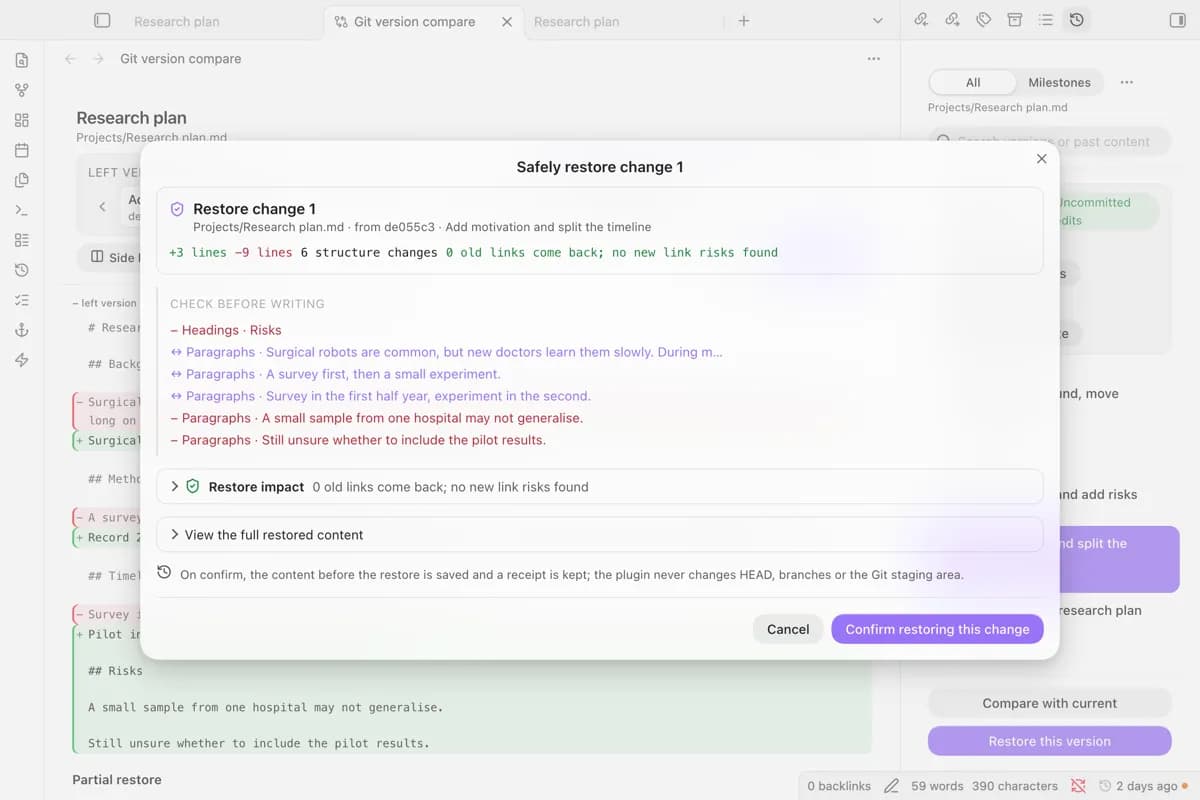Open the canvas grid icon in ribbon
The height and width of the screenshot is (800, 1200).
point(22,120)
